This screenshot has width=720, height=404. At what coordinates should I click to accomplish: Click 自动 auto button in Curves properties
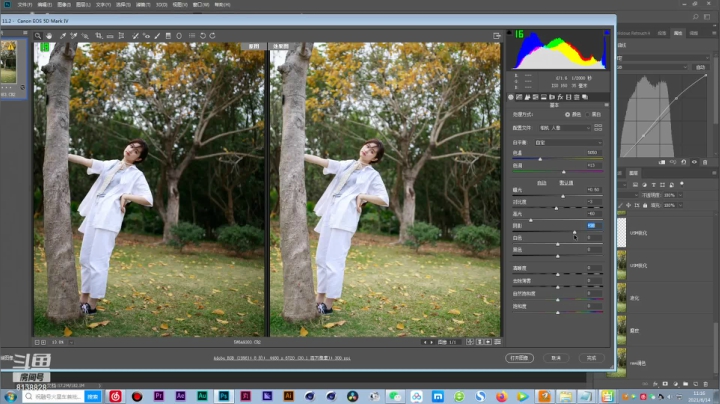click(x=700, y=67)
